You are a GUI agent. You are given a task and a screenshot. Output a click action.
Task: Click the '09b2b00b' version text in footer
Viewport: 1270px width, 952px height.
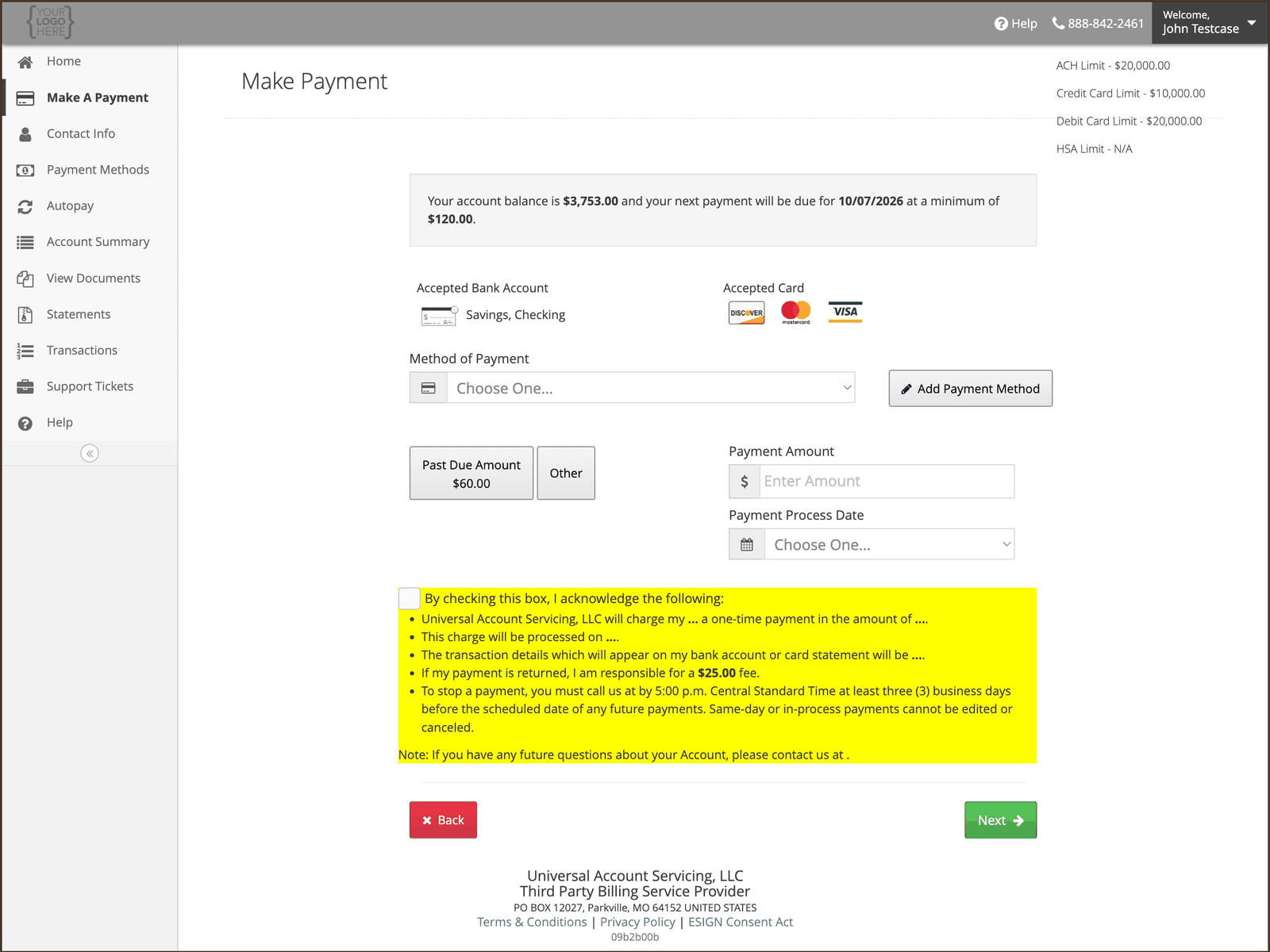635,938
